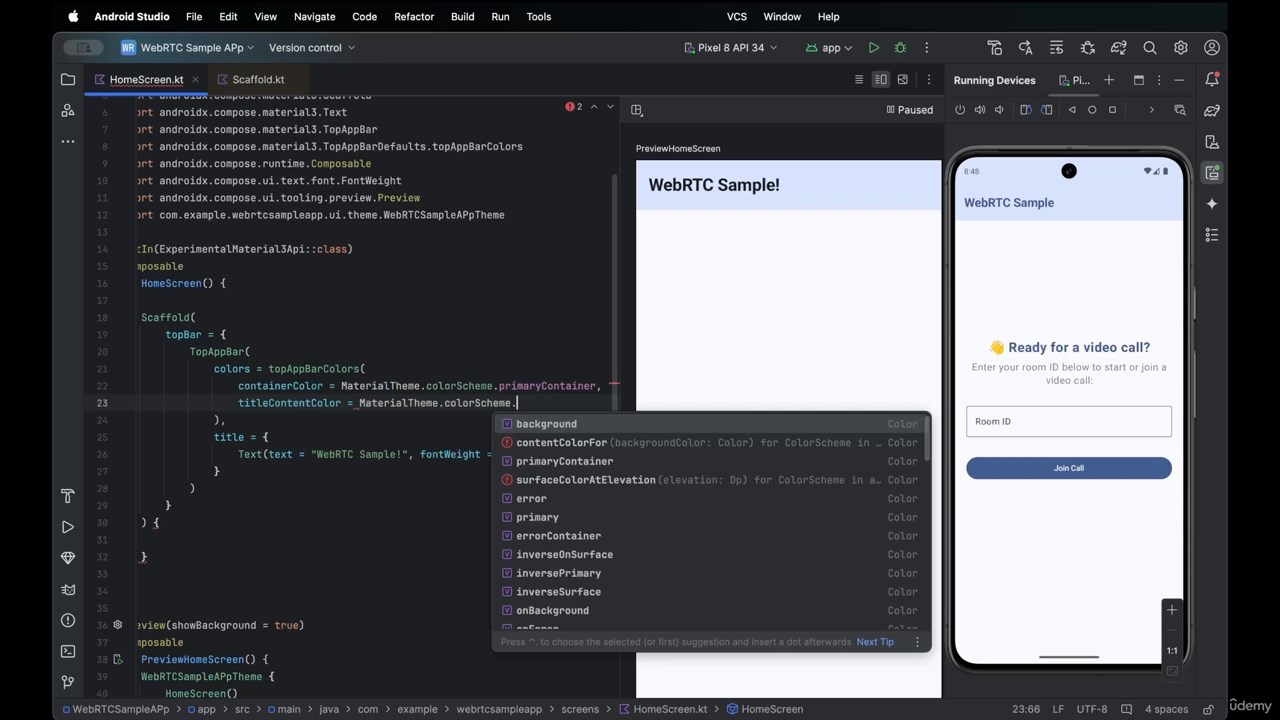This screenshot has height=720, width=1280.
Task: Open the app run configuration dropdown
Action: point(830,48)
